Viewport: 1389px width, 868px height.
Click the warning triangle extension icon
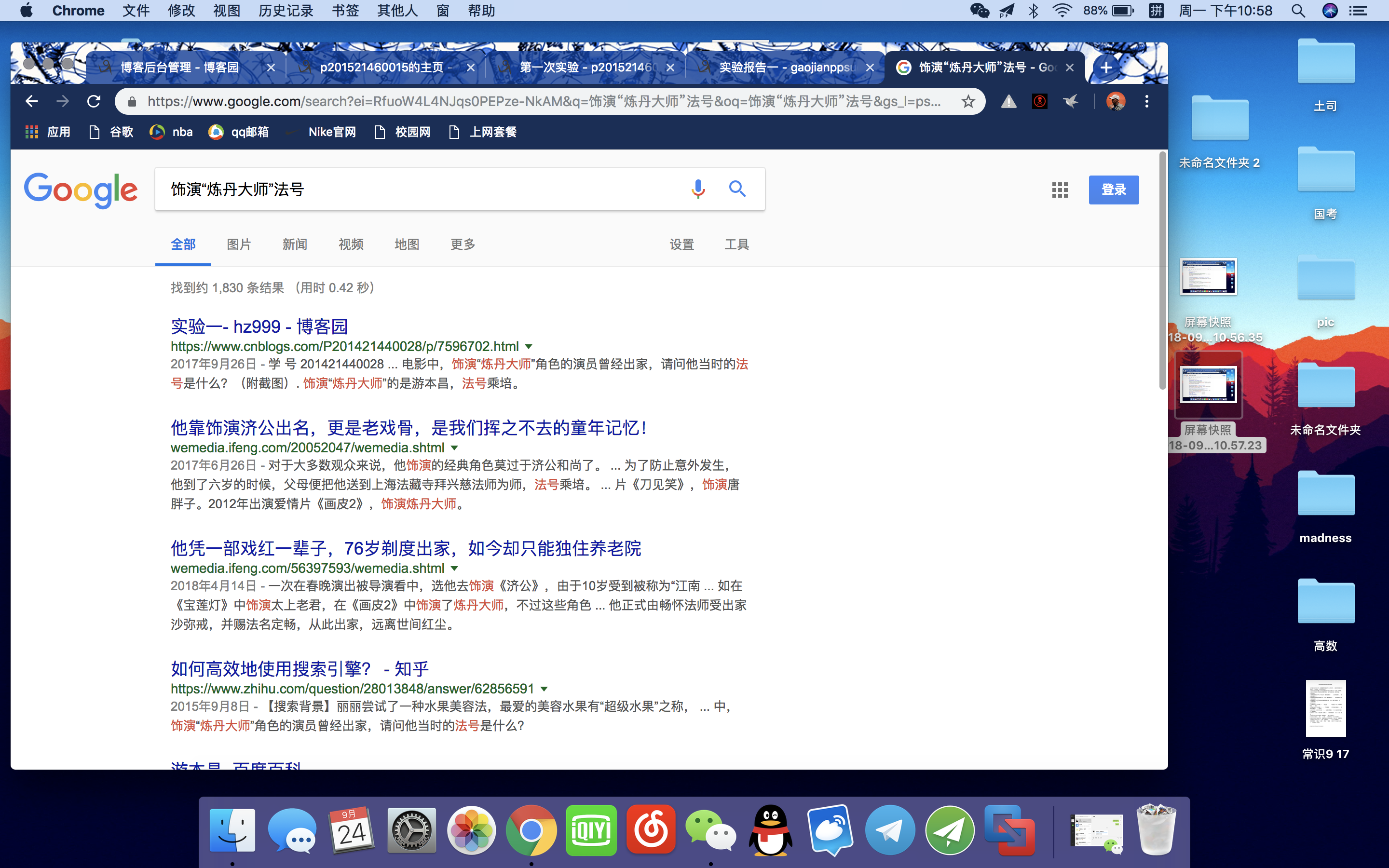pos(1008,102)
